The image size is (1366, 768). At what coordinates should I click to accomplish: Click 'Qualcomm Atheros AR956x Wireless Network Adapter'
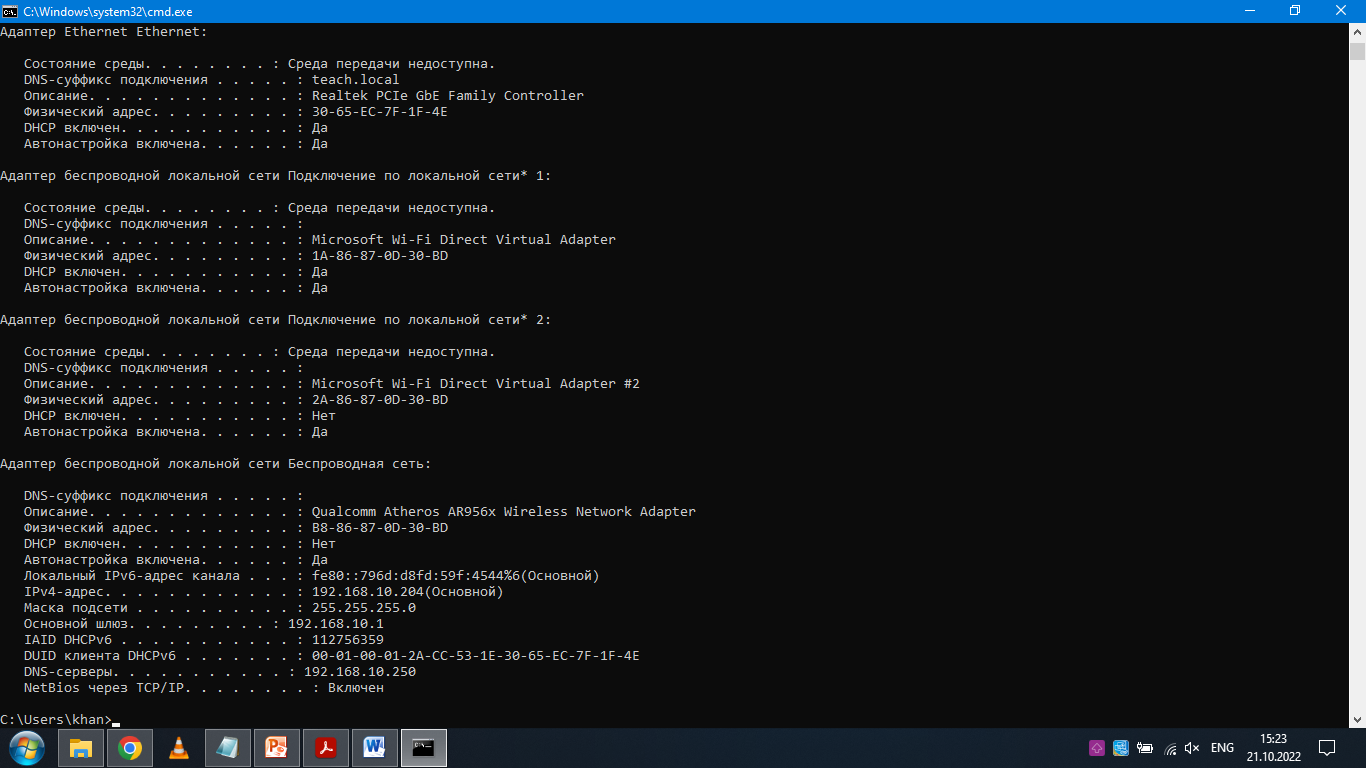coord(504,512)
